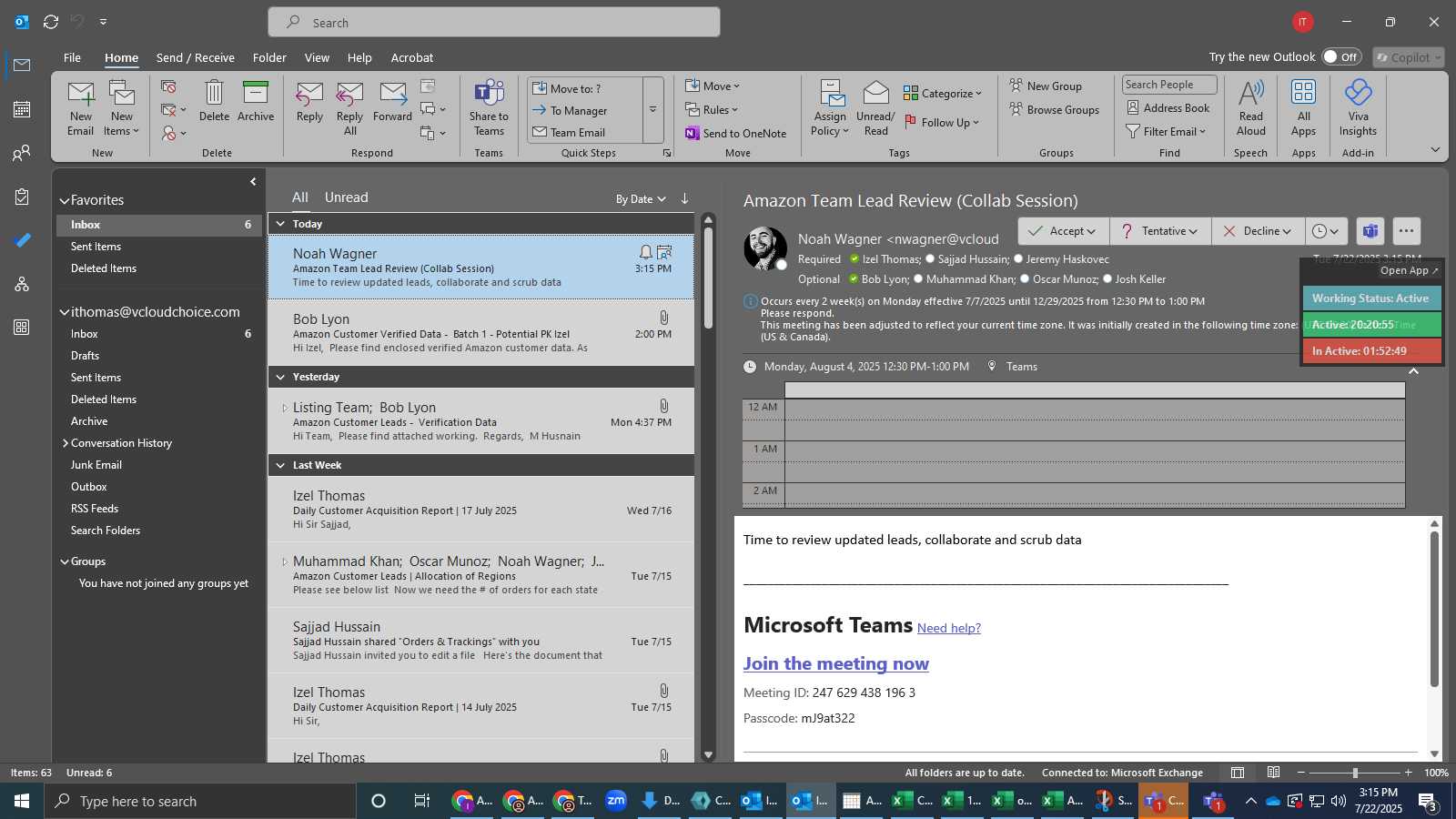The width and height of the screenshot is (1456, 819).
Task: Open Assign Policy dropdown
Action: 830,108
